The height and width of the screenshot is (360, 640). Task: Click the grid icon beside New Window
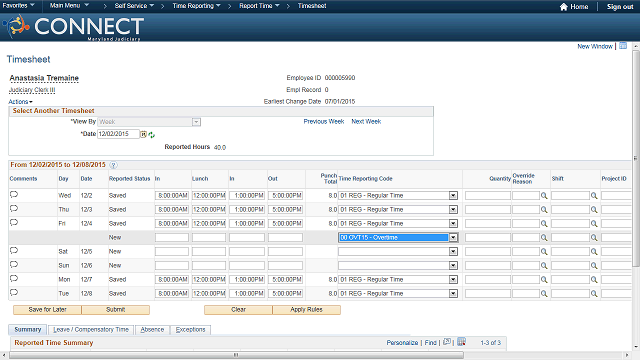click(x=623, y=46)
